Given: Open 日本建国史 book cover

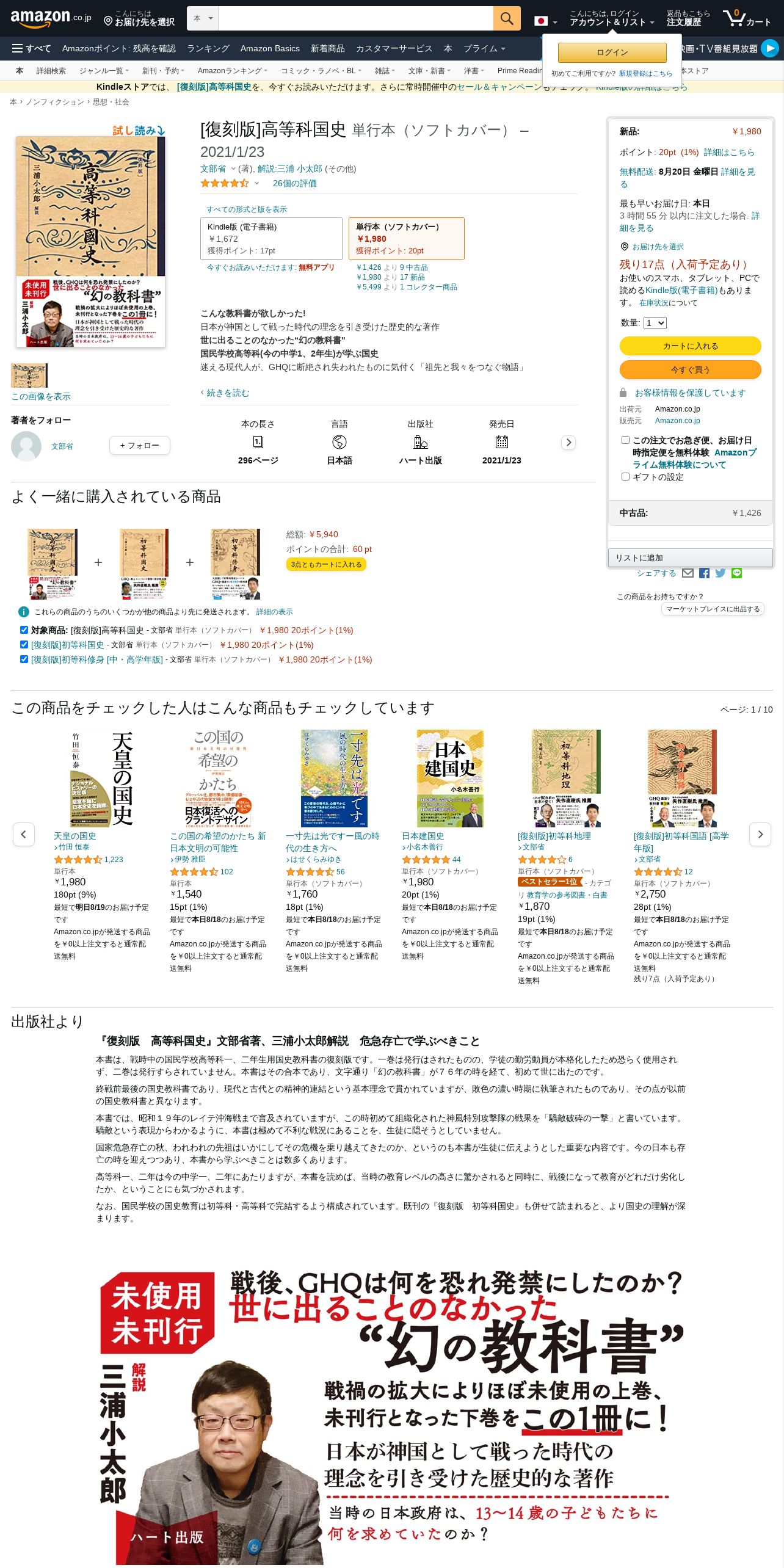Looking at the screenshot, I should [450, 778].
